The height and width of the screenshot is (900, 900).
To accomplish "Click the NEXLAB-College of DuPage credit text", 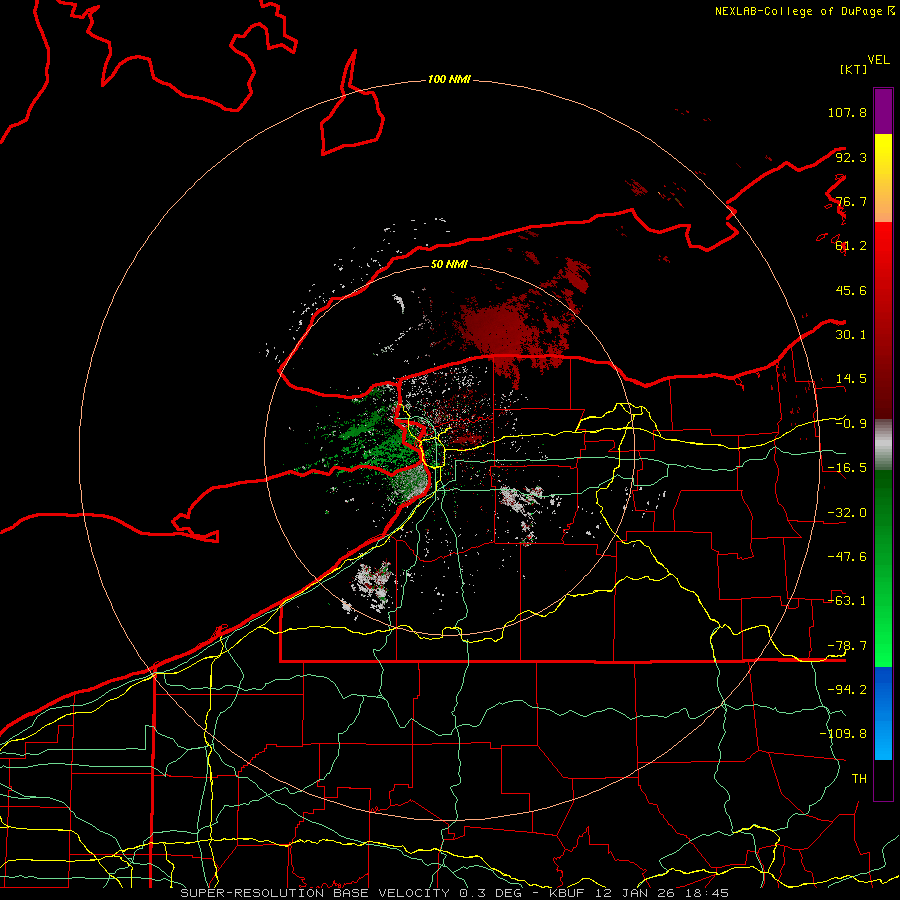I will pyautogui.click(x=804, y=11).
